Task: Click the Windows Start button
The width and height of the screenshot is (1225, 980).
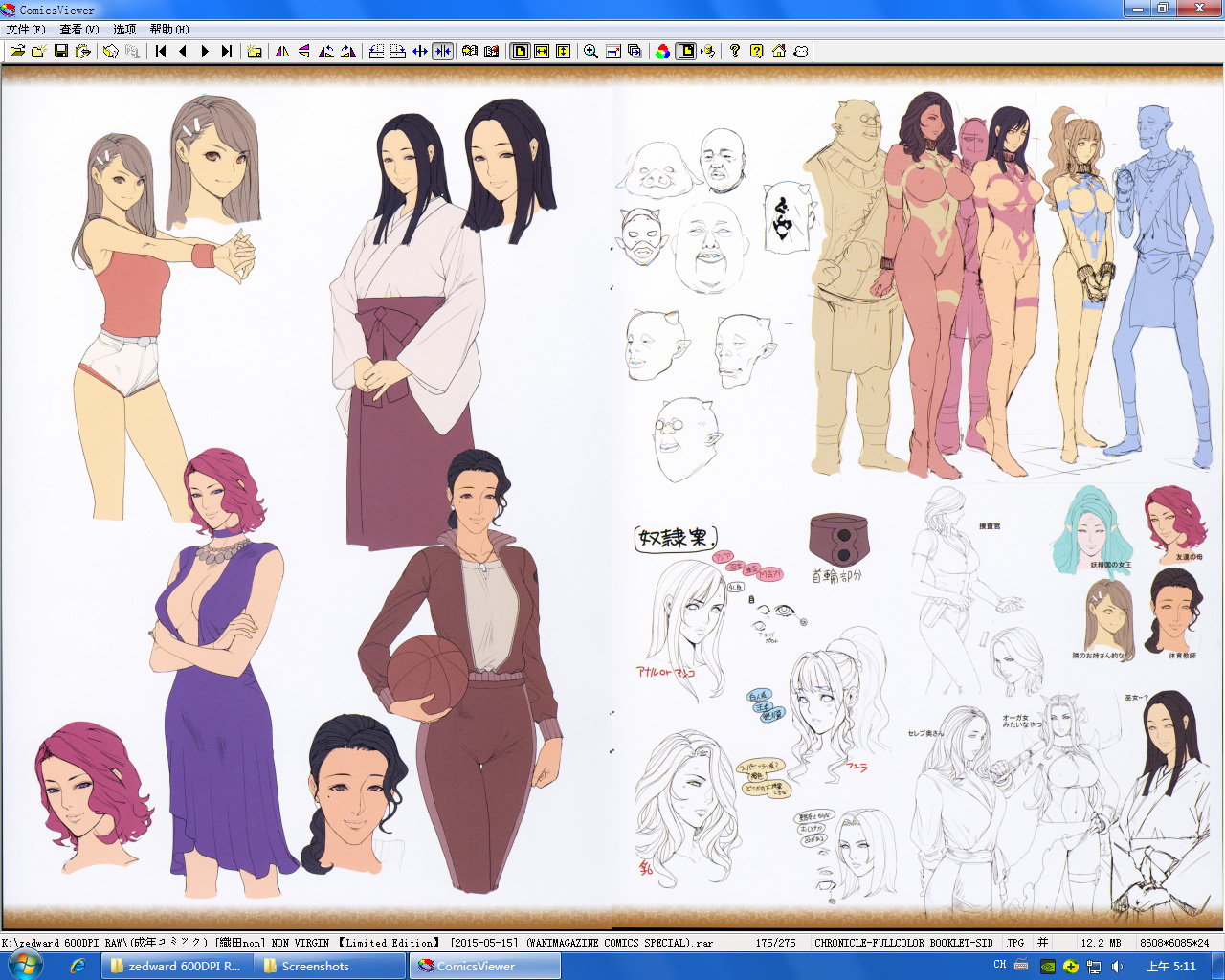Action: (x=25, y=966)
